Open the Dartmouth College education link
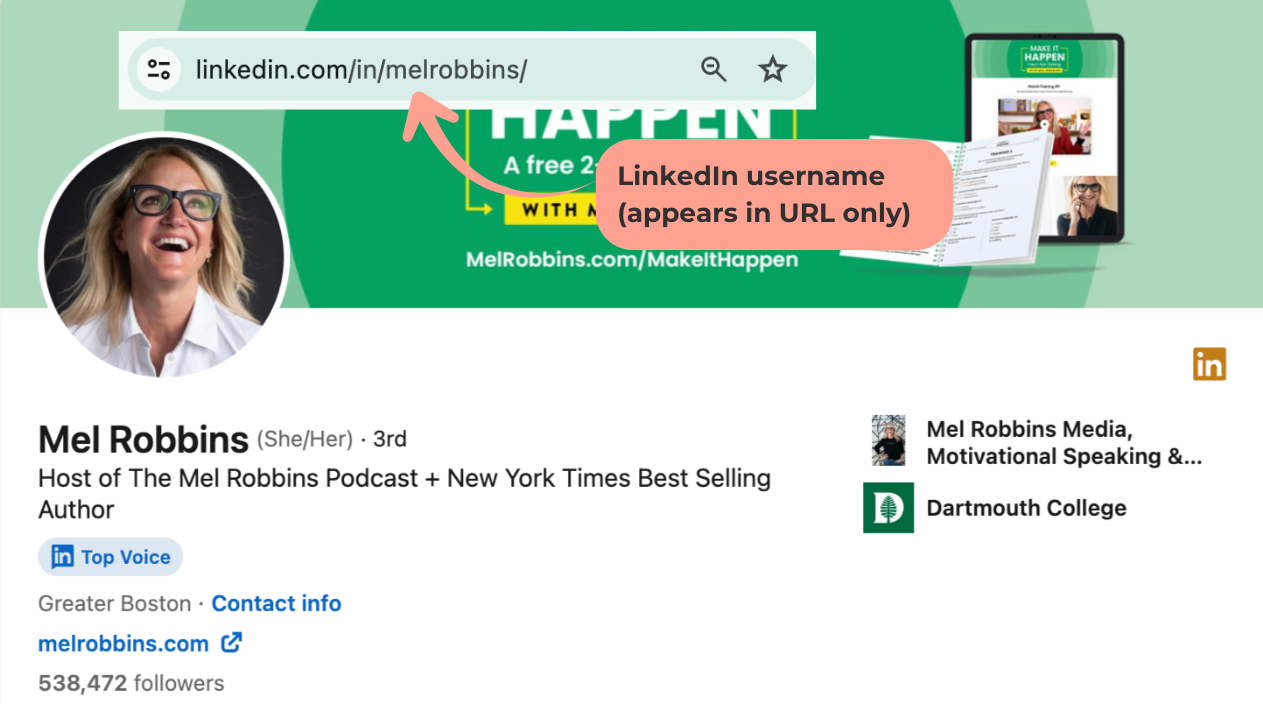The width and height of the screenshot is (1263, 704). point(1026,508)
